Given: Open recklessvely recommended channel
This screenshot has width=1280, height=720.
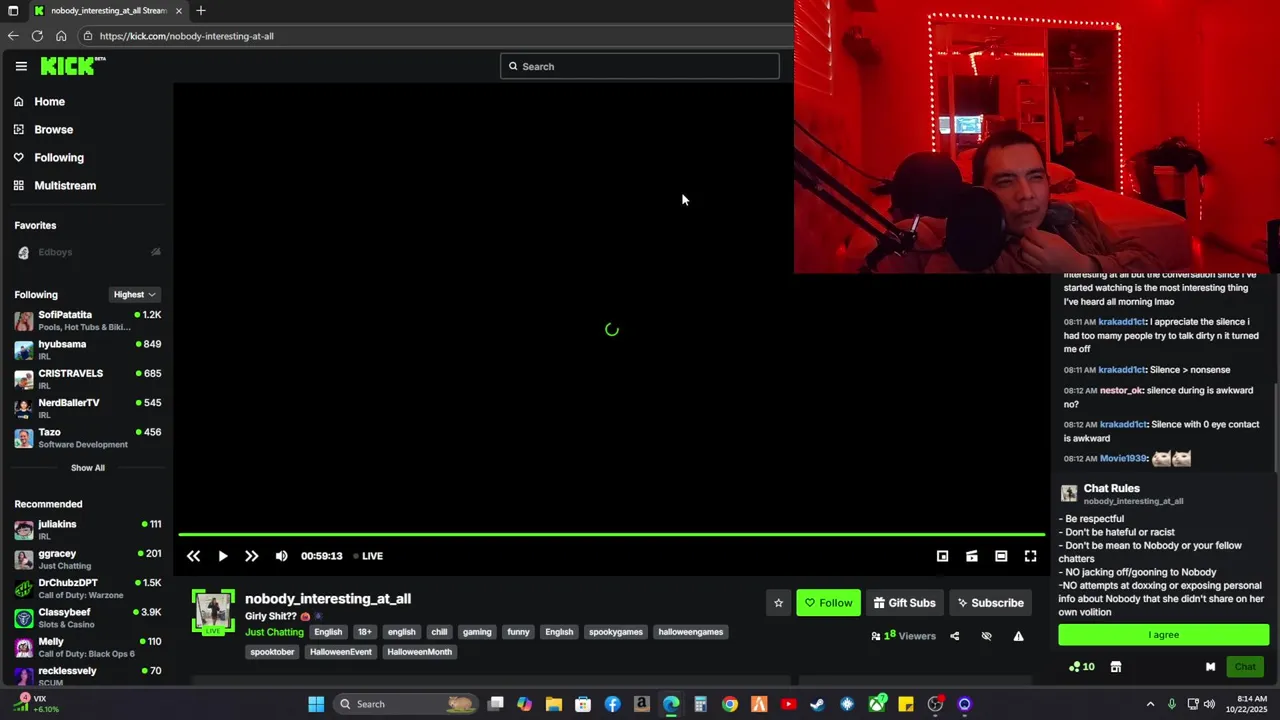Looking at the screenshot, I should pyautogui.click(x=87, y=676).
